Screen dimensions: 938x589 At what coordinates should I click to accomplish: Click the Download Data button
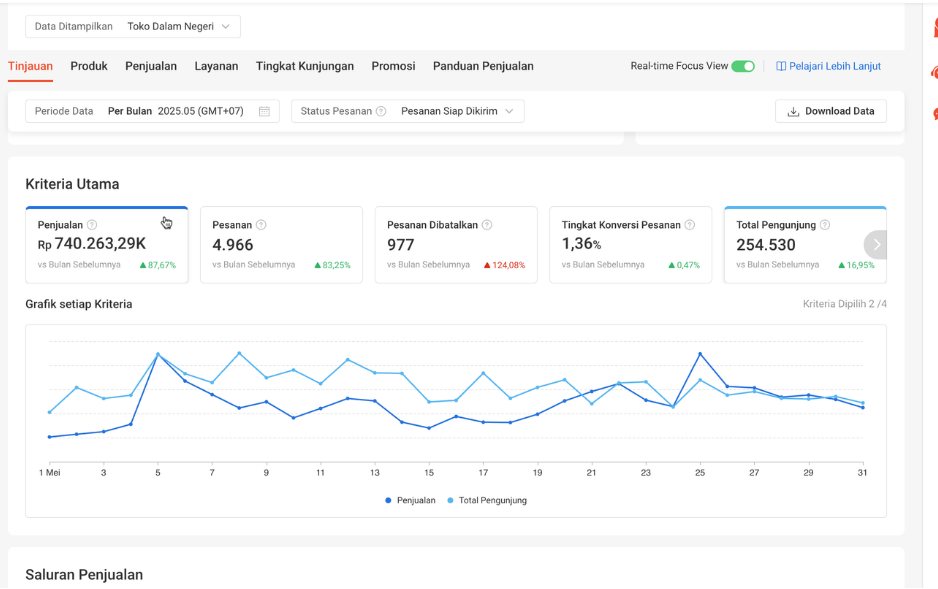831,111
